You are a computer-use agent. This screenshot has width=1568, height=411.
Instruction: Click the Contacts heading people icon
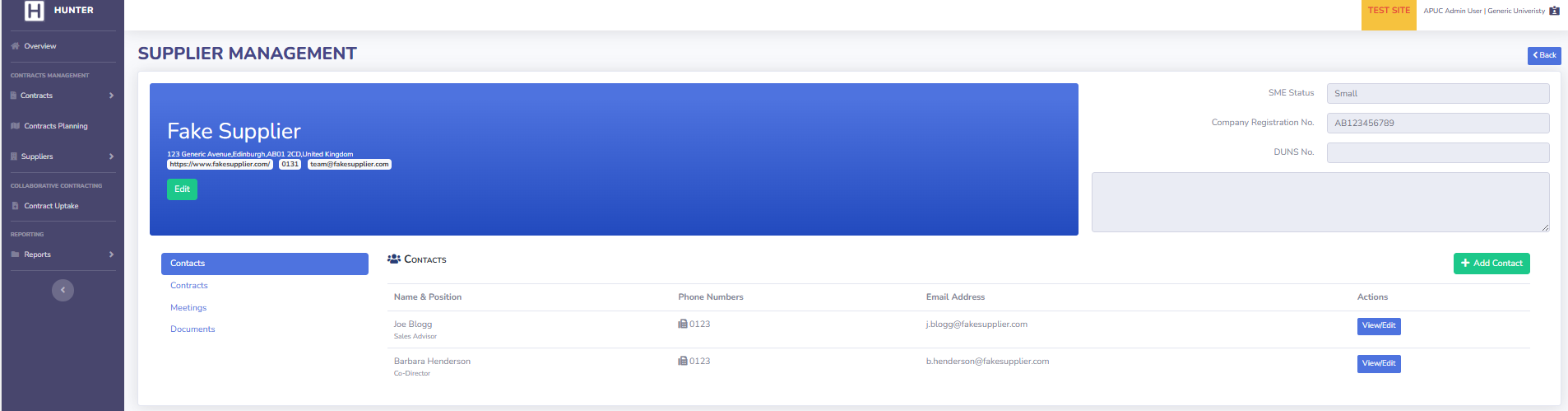[394, 259]
